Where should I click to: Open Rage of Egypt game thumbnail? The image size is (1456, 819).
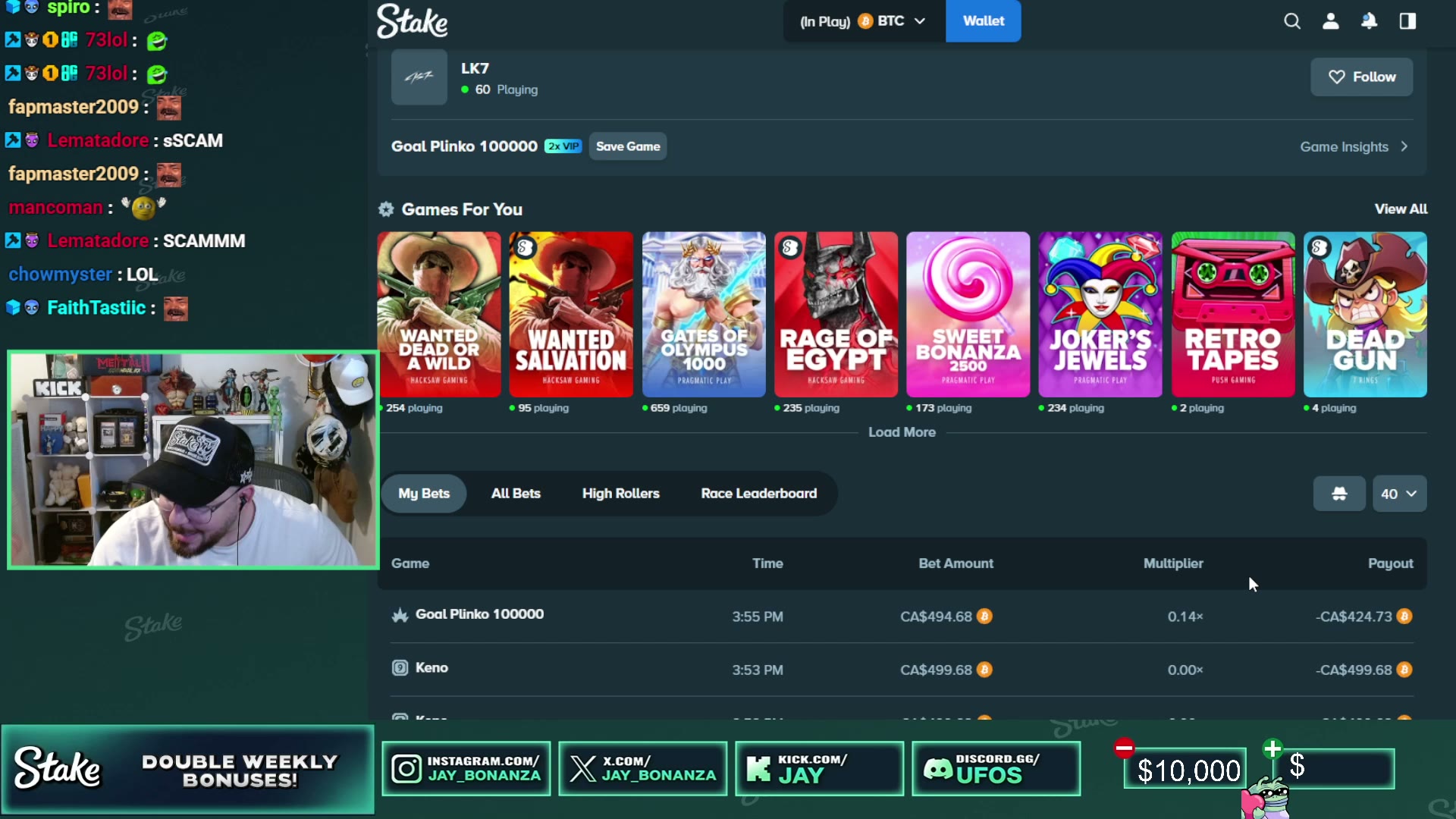[836, 315]
